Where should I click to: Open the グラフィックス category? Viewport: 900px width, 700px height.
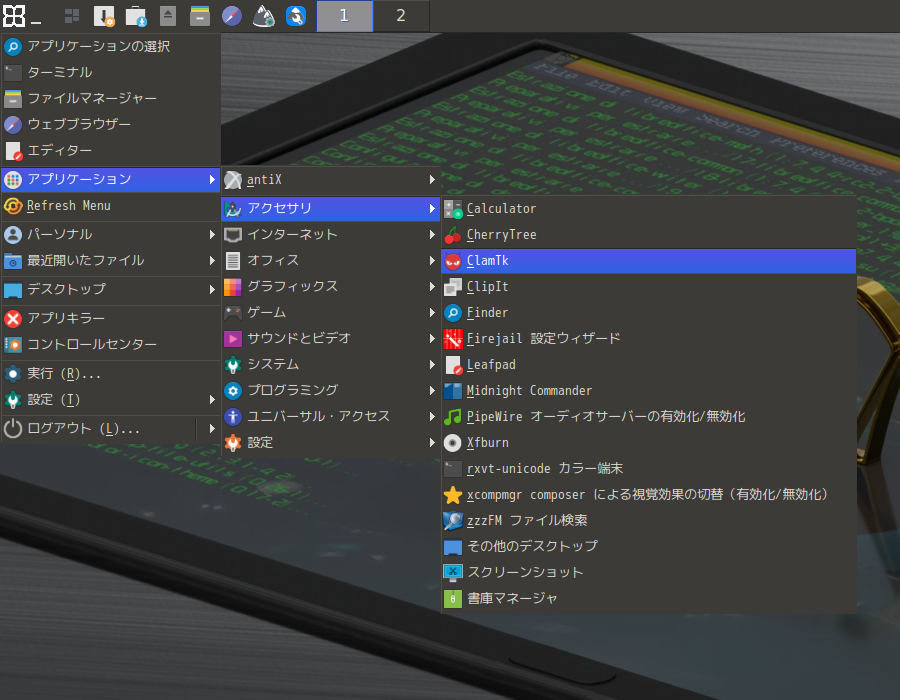point(331,286)
